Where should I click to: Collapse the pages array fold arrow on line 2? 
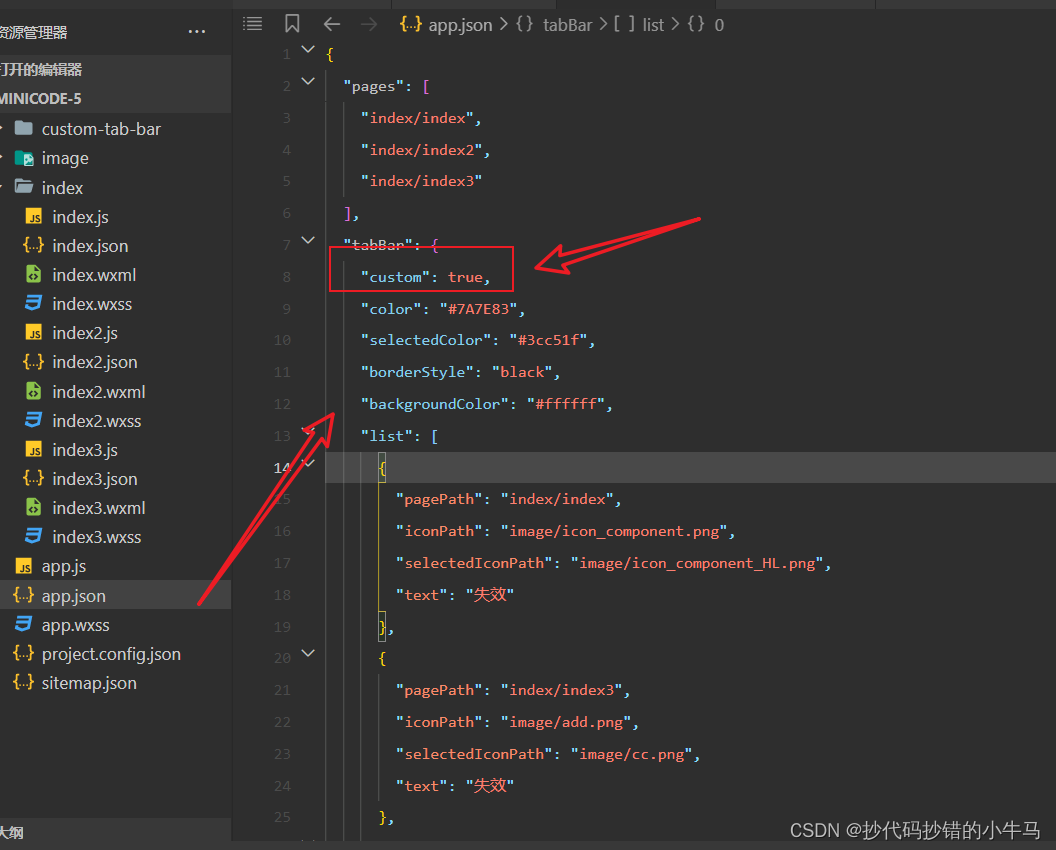[308, 81]
